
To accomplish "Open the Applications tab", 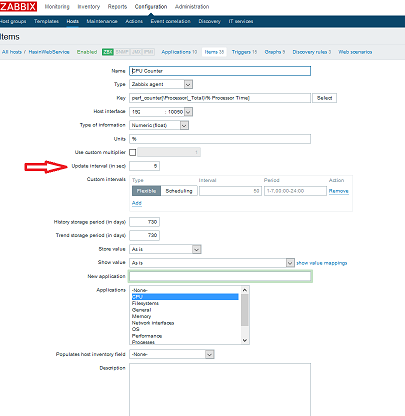I will click(179, 52).
